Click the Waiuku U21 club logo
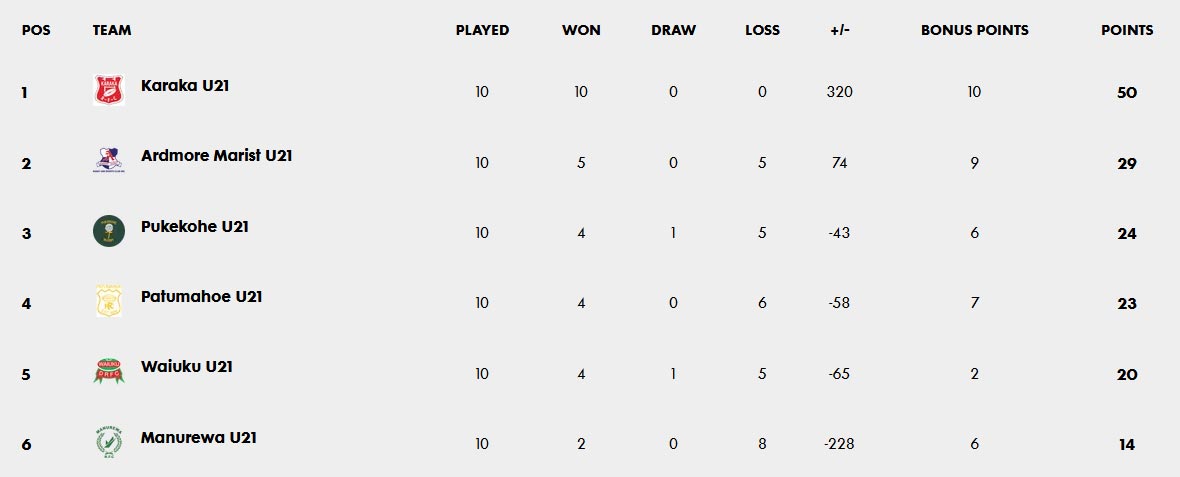The height and width of the screenshot is (477, 1180). click(x=108, y=371)
